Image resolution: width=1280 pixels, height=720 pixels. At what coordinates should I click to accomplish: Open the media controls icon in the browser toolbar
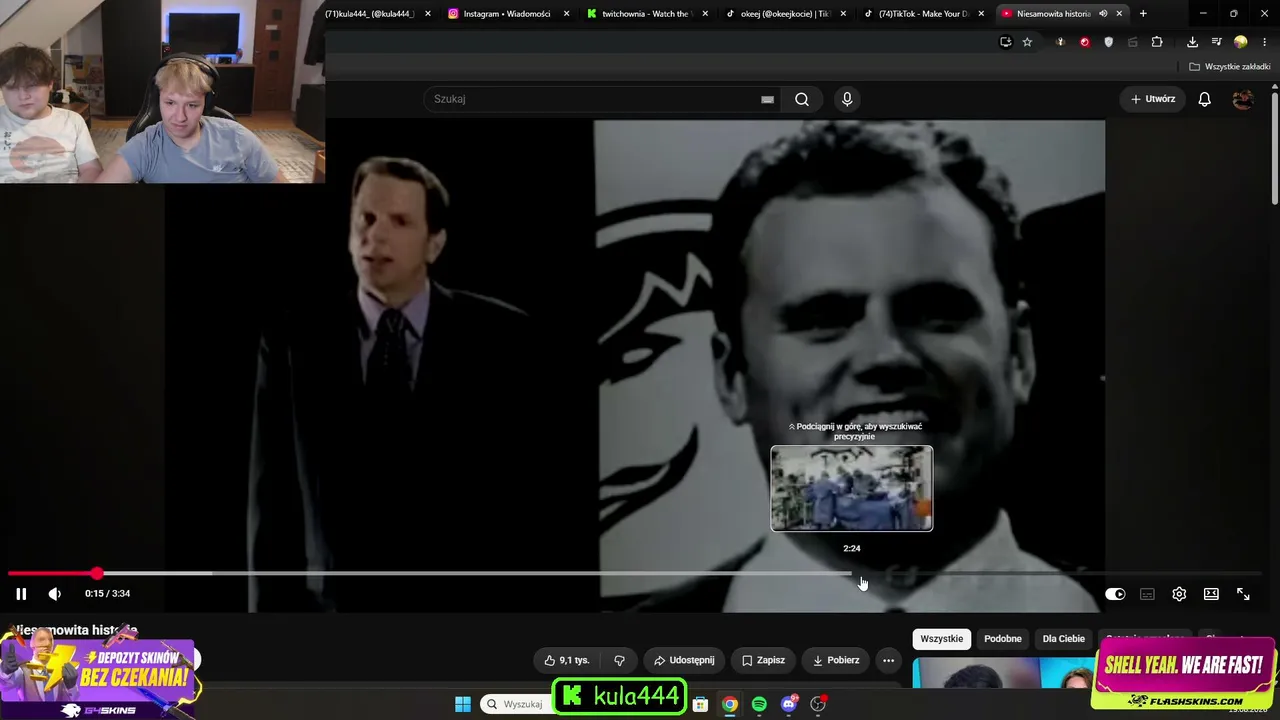tap(1216, 42)
